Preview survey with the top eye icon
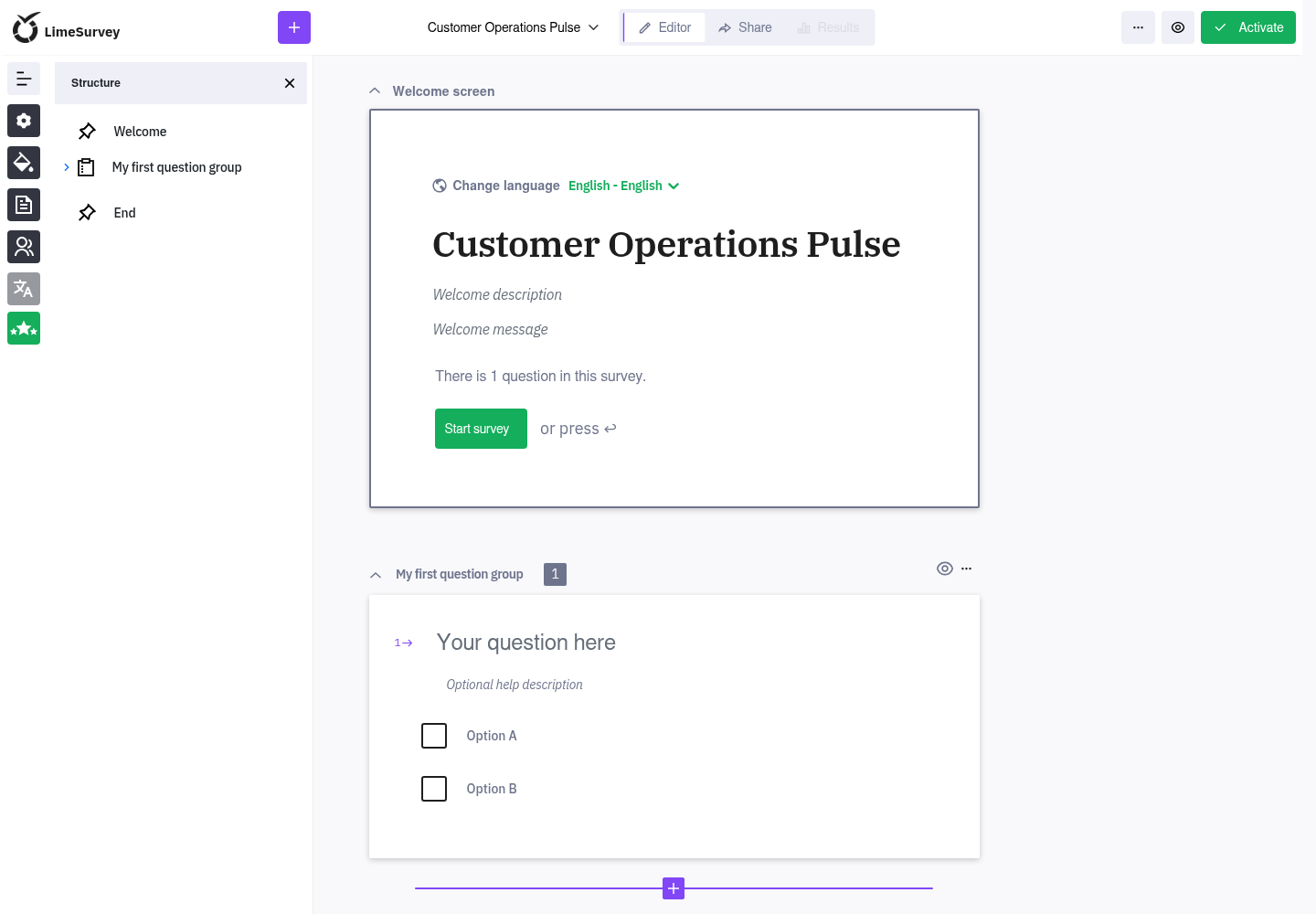1316x914 pixels. pos(1178,27)
